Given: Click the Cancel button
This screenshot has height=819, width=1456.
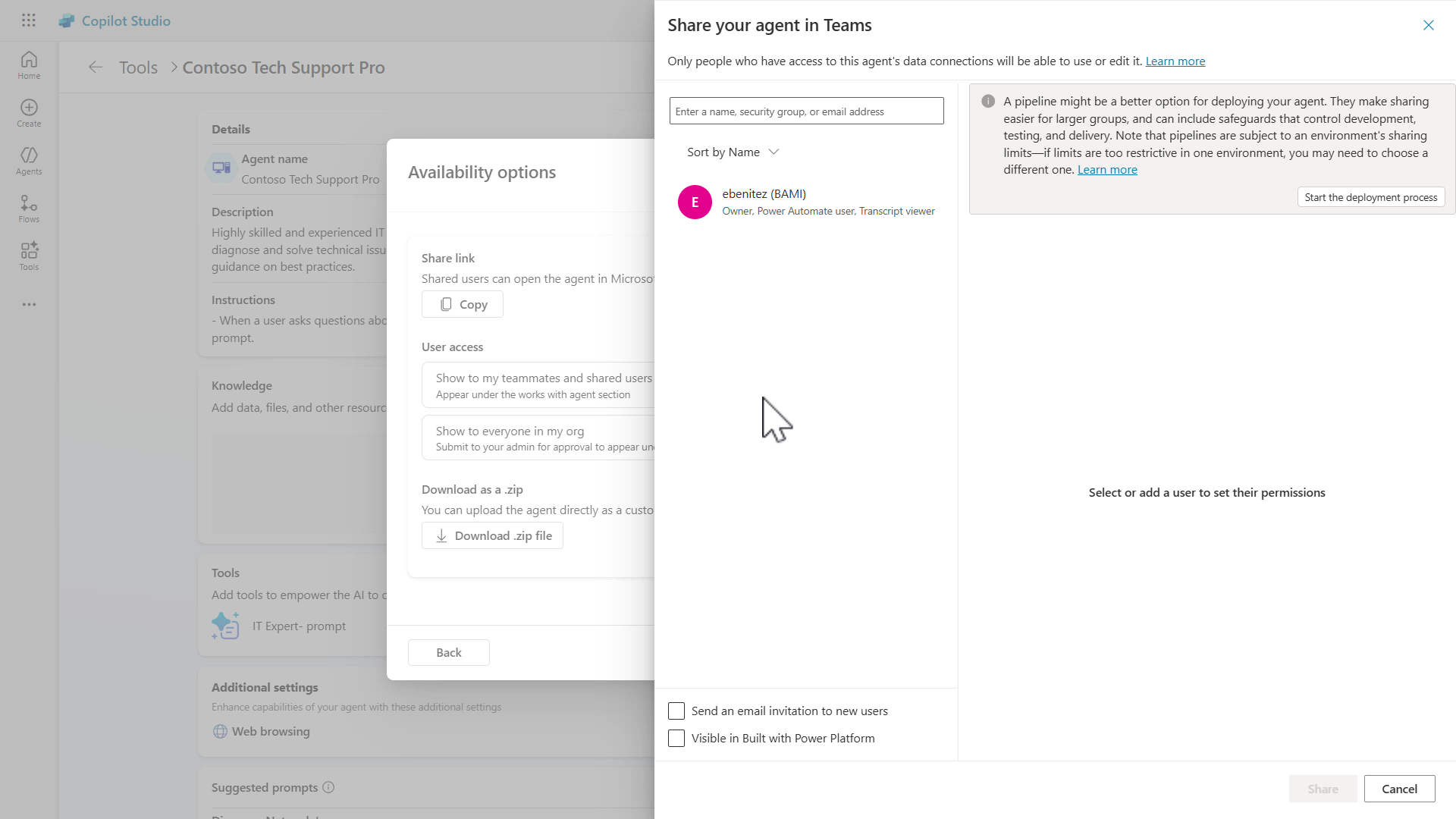Looking at the screenshot, I should tap(1399, 789).
